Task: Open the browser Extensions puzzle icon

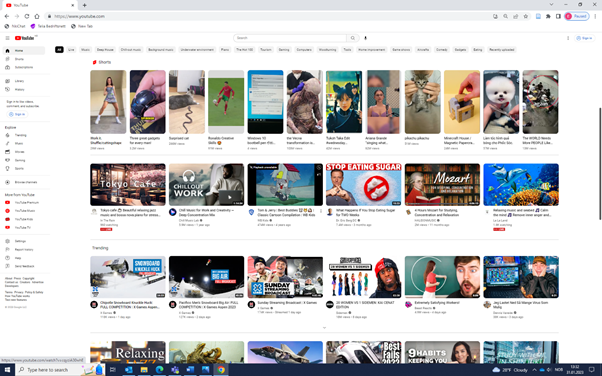Action: (548, 16)
